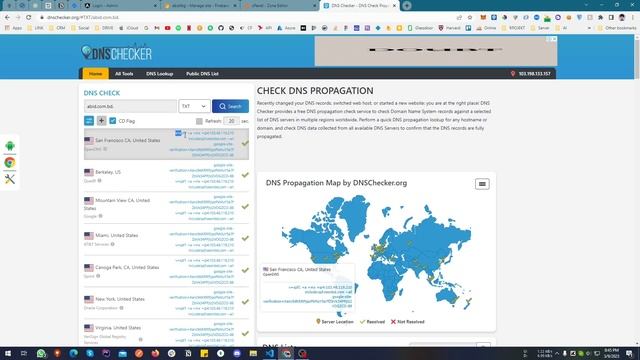Click the info icon beside Berkeley provider

(99, 180)
